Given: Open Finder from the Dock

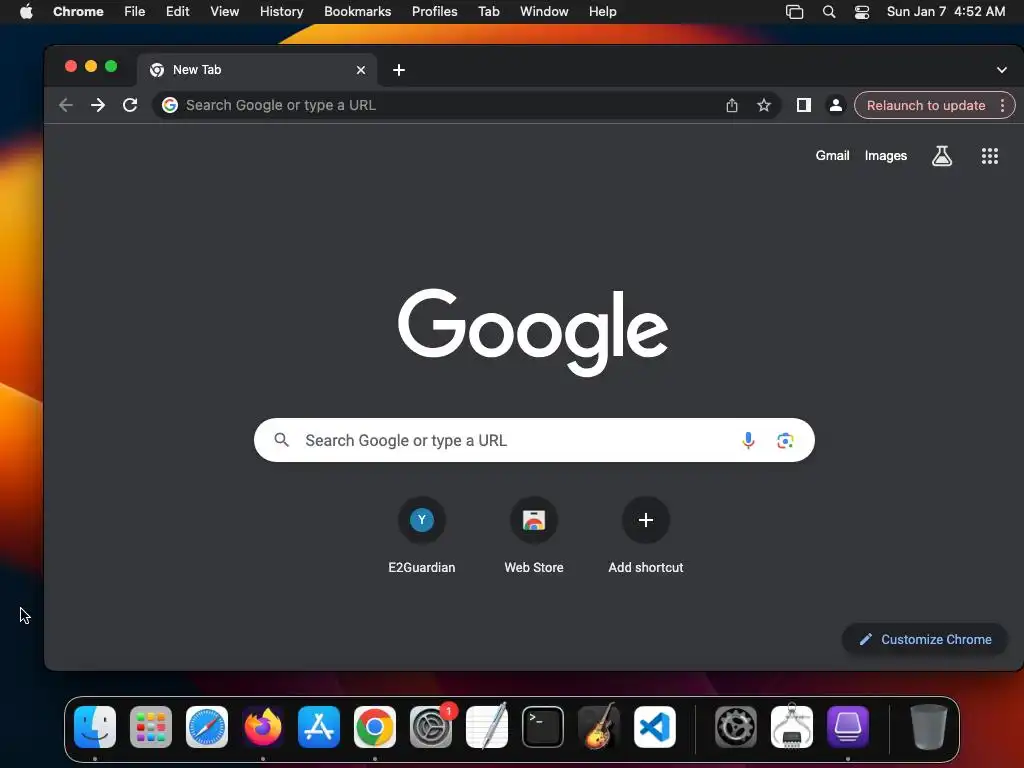Looking at the screenshot, I should coord(95,727).
